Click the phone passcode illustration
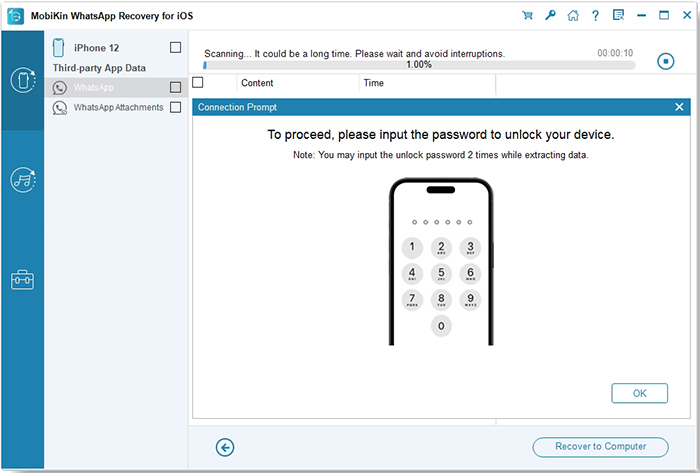 (x=441, y=261)
